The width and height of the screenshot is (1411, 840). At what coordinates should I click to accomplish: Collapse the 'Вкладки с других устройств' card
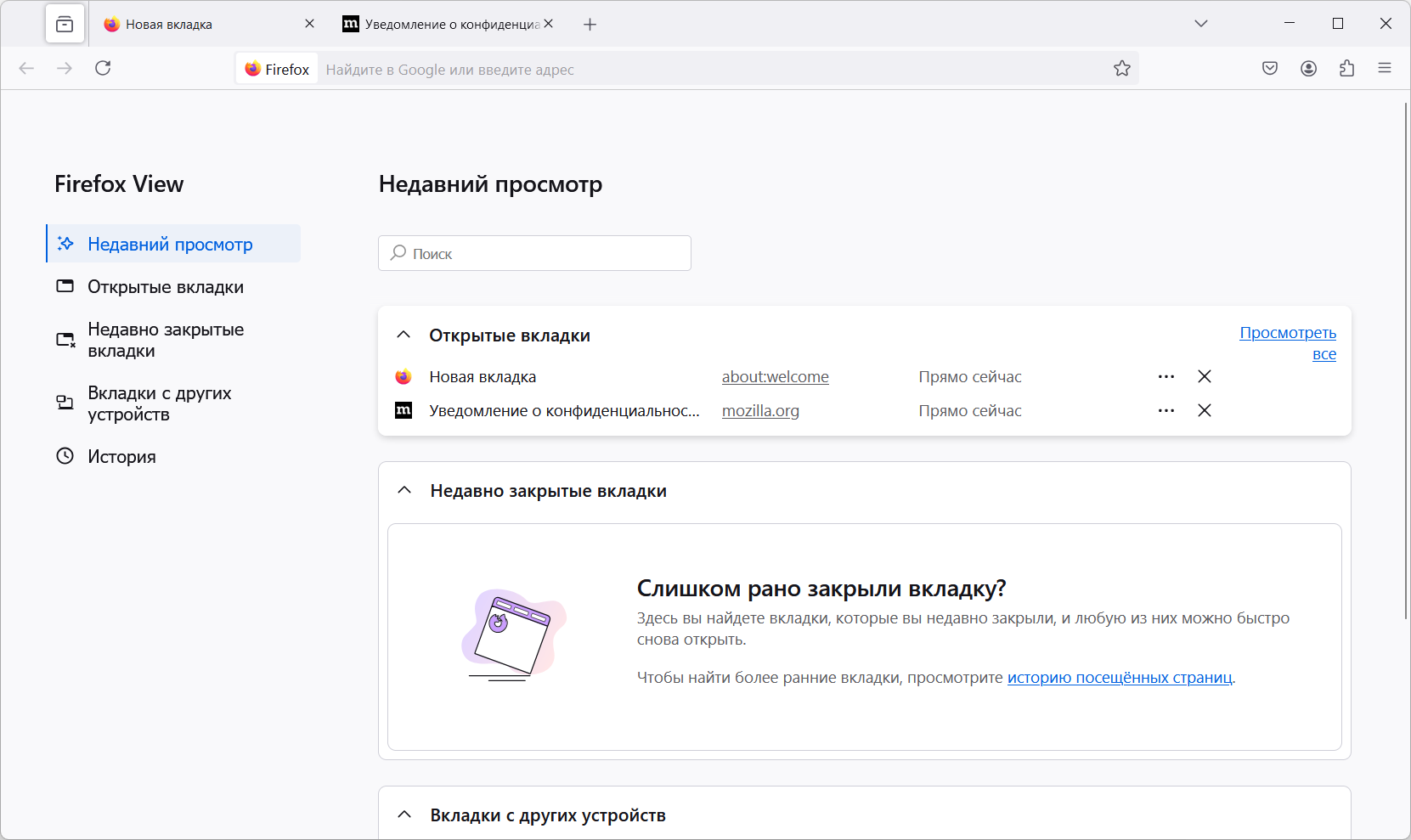[x=405, y=815]
